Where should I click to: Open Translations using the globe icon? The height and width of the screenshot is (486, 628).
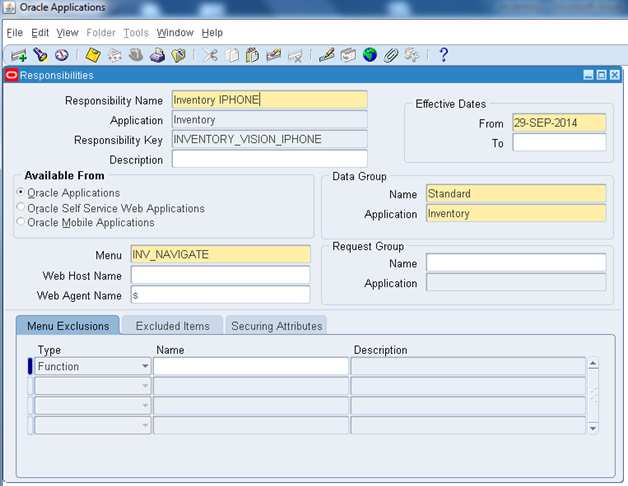coord(369,55)
